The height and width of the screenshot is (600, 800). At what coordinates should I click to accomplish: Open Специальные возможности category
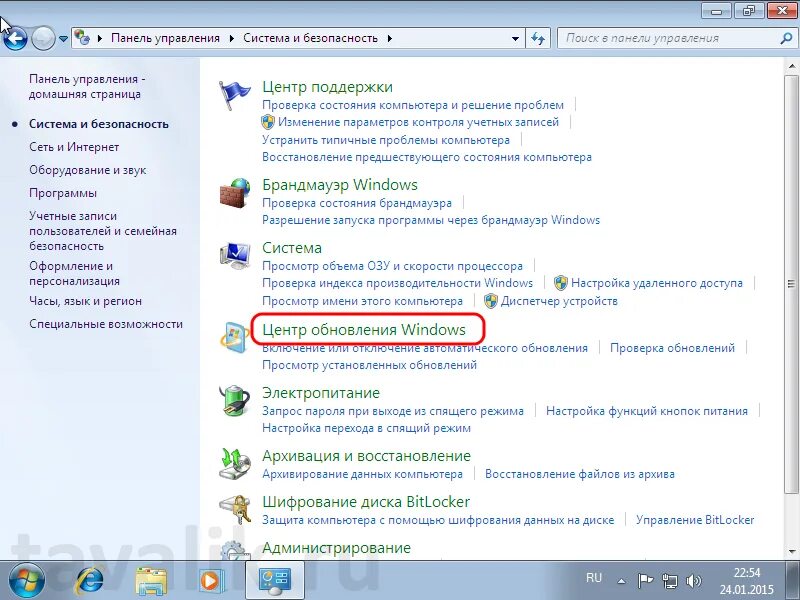pyautogui.click(x=106, y=324)
